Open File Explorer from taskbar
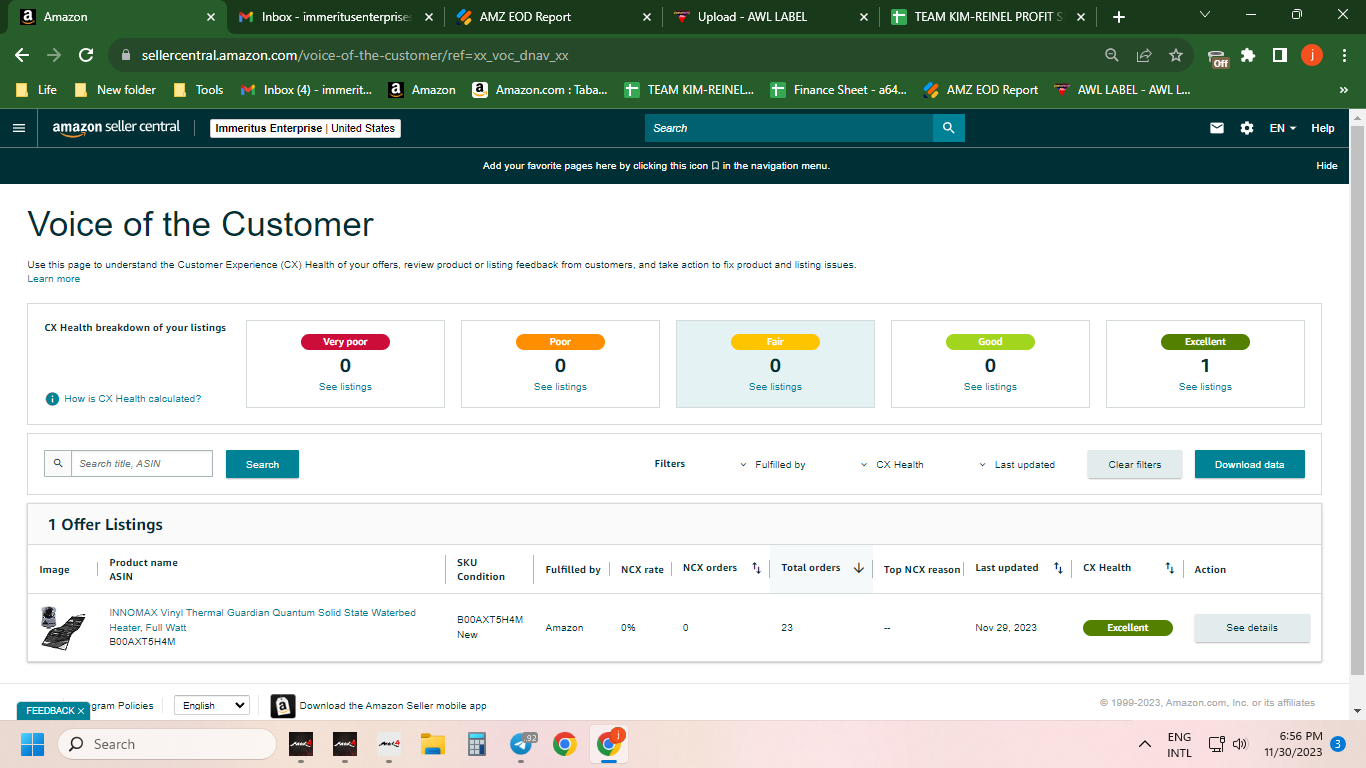 coord(432,744)
